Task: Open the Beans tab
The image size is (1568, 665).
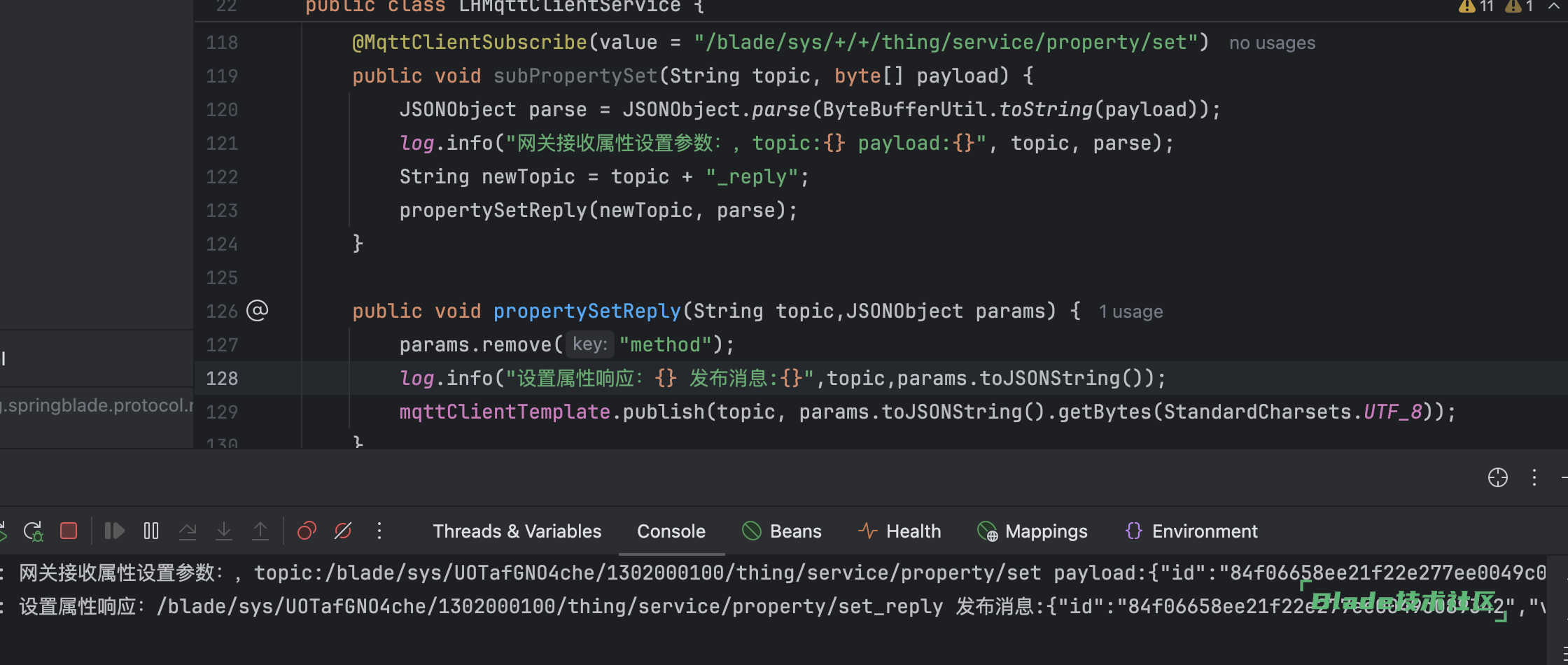Action: [782, 531]
